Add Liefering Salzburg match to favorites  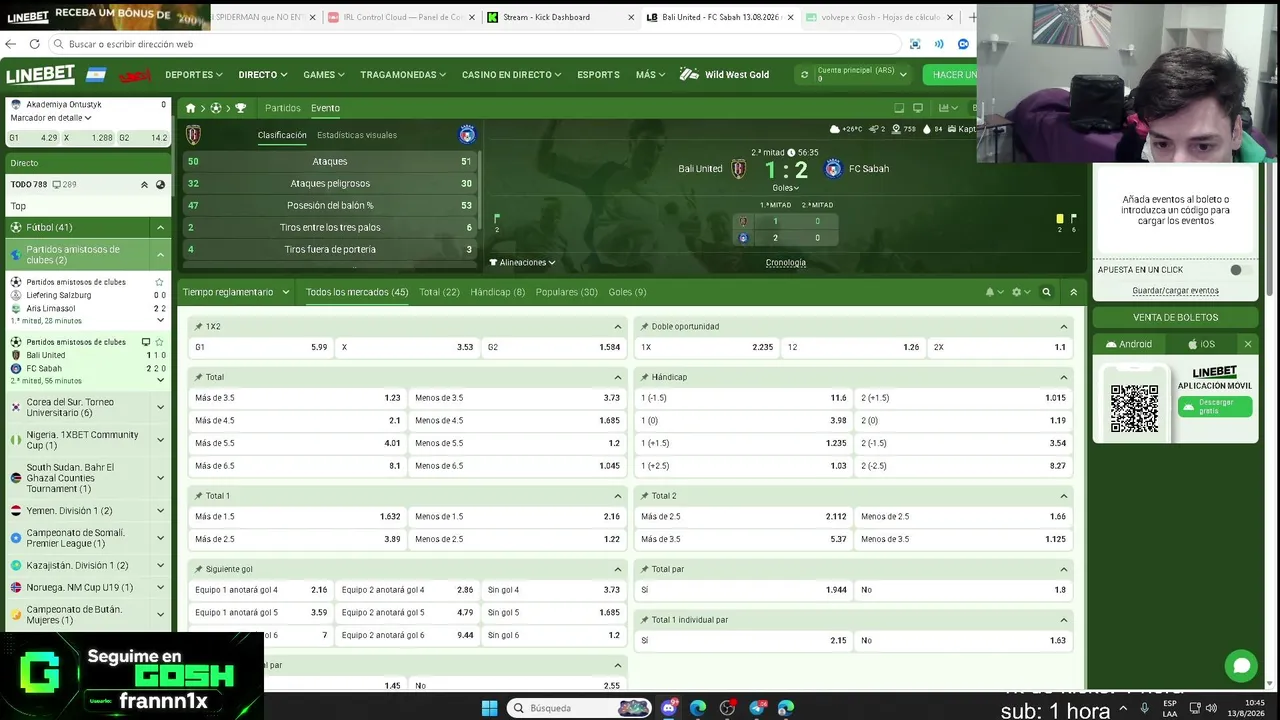(159, 282)
